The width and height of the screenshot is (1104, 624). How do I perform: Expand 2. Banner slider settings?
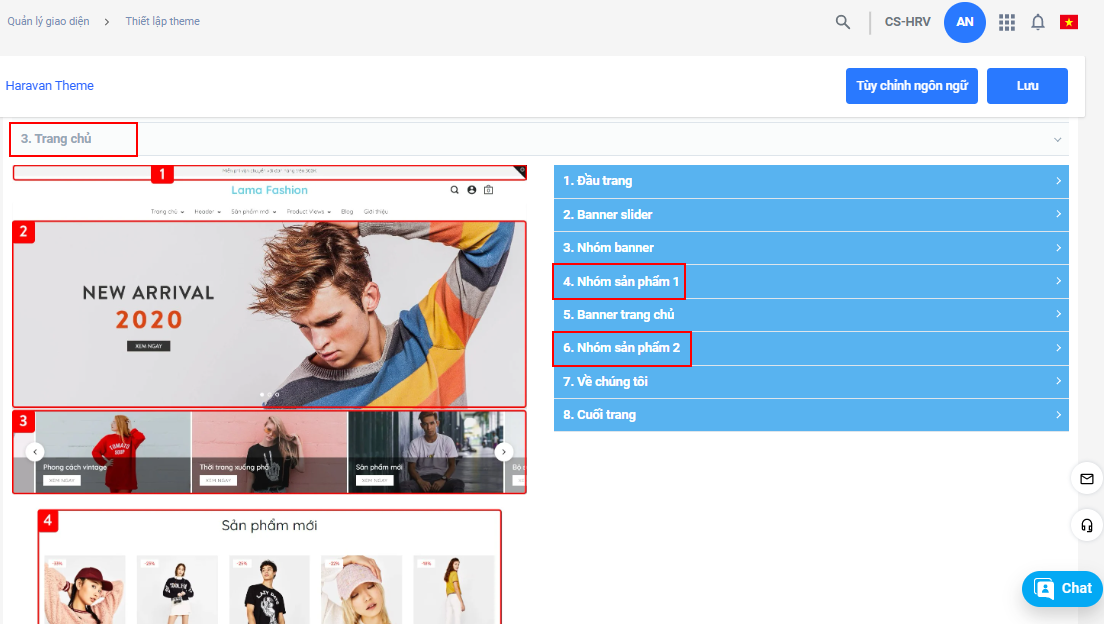coord(810,215)
